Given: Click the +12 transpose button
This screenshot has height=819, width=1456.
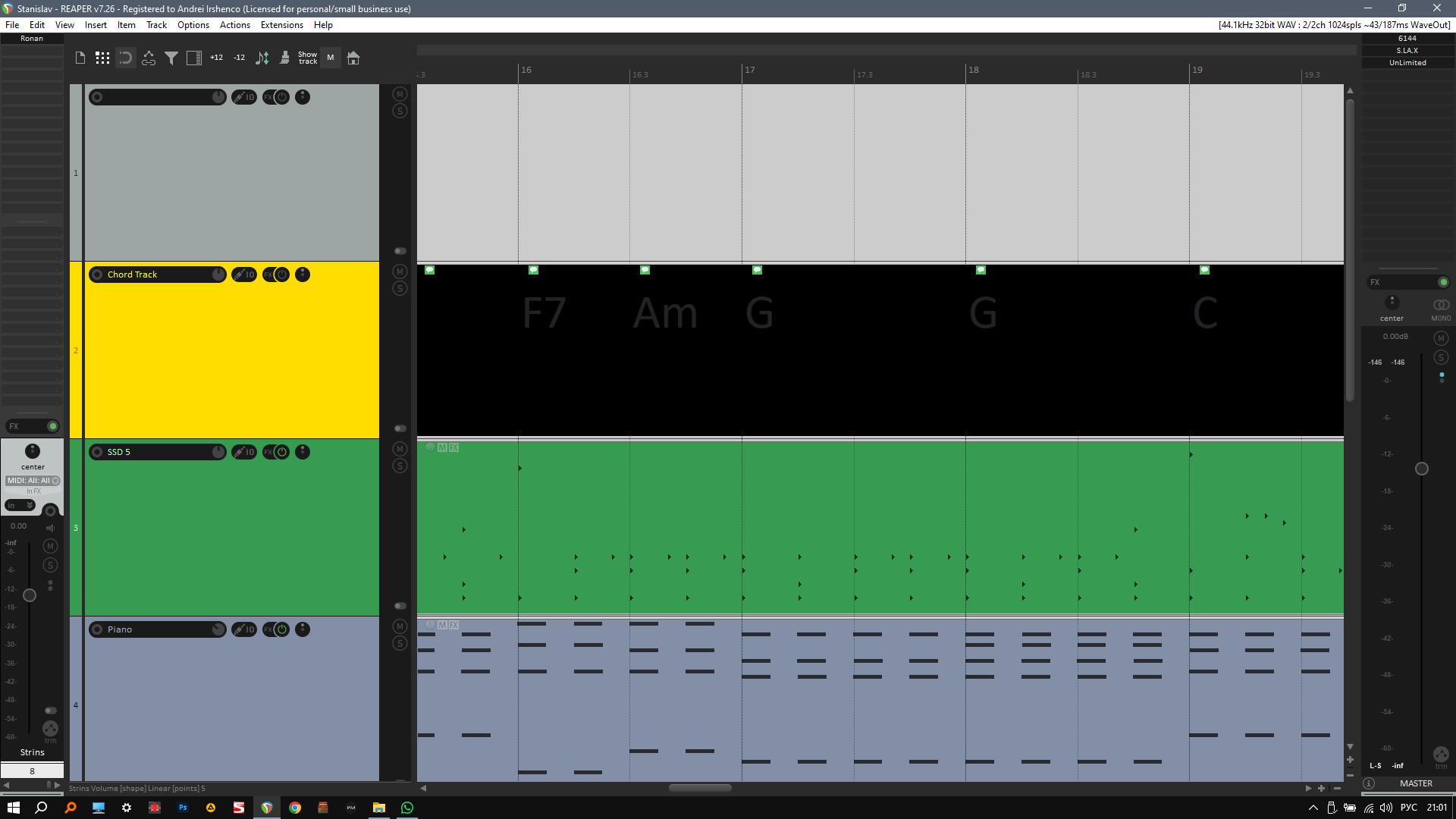Looking at the screenshot, I should coord(216,58).
